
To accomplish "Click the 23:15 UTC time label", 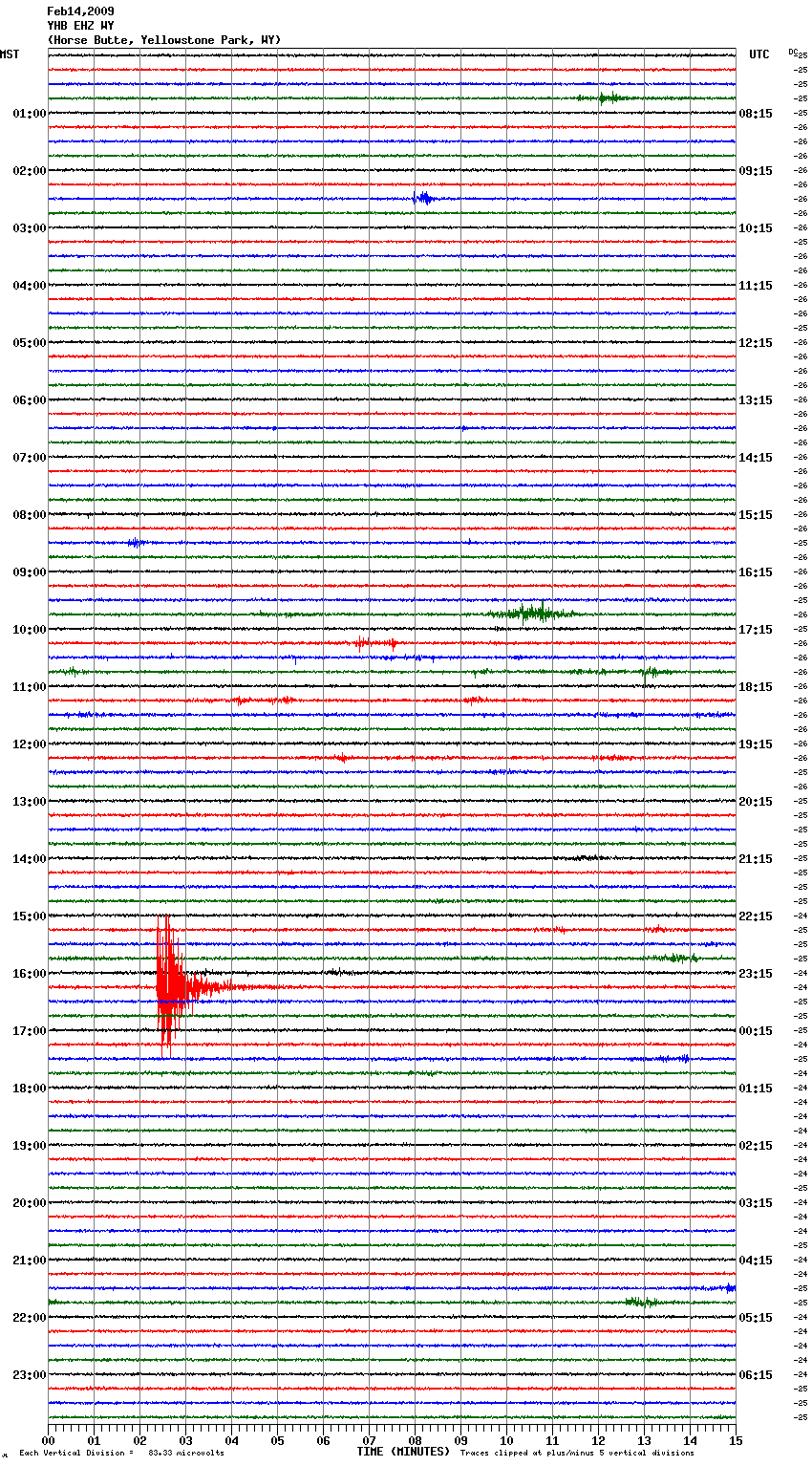I will (x=756, y=974).
